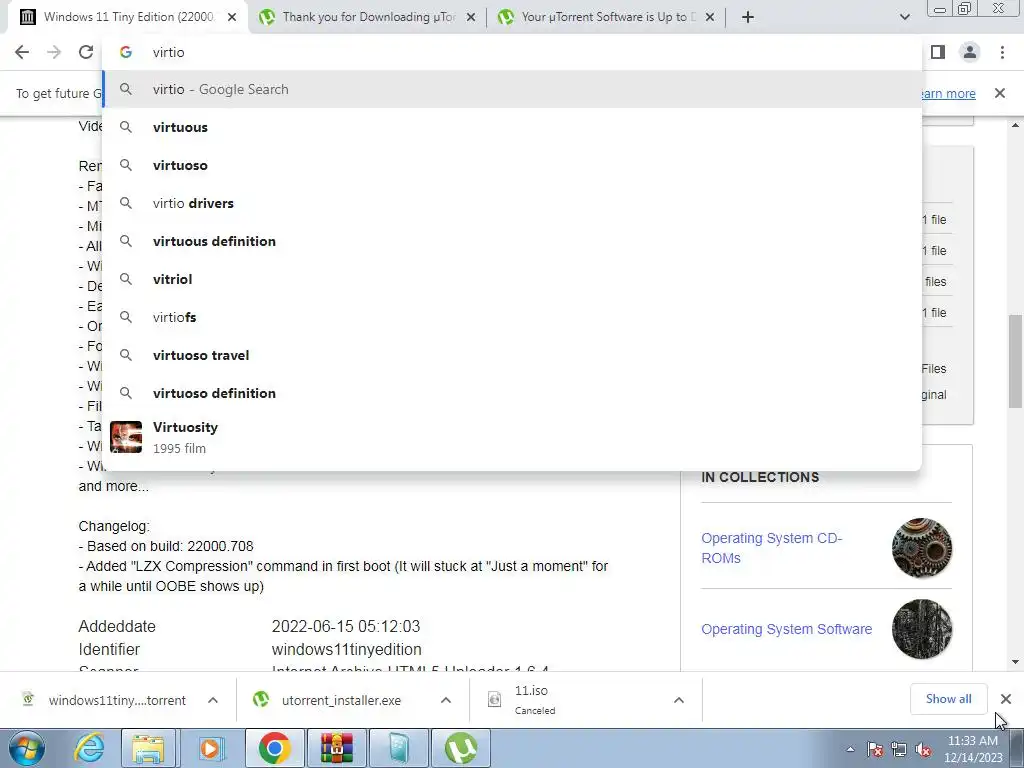Image resolution: width=1024 pixels, height=768 pixels.
Task: Expand options for 11.iso download
Action: (x=679, y=700)
